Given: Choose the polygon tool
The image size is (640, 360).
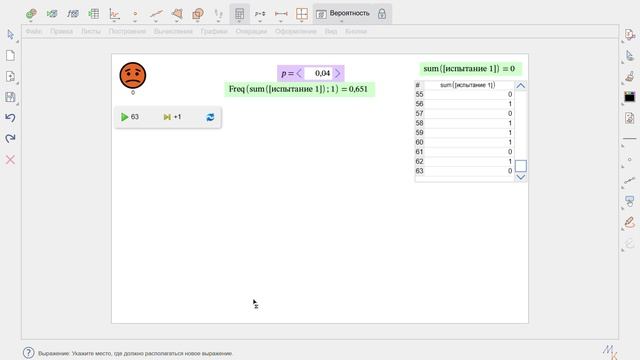Looking at the screenshot, I should (177, 14).
